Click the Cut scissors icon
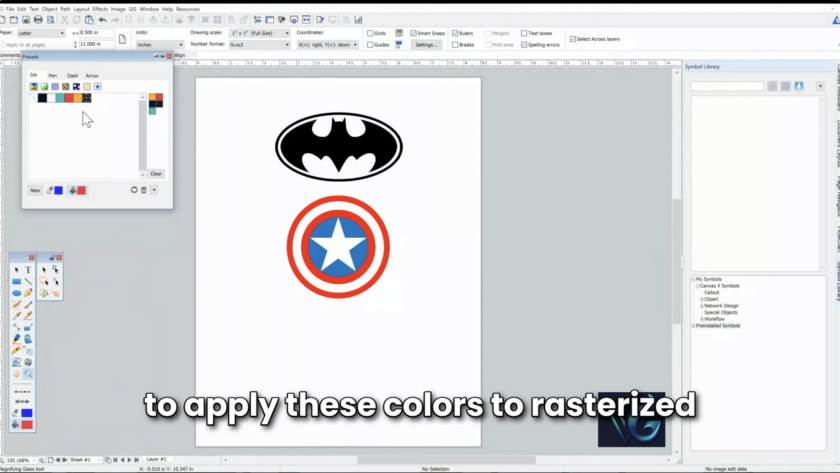The height and width of the screenshot is (473, 840). 64,20
